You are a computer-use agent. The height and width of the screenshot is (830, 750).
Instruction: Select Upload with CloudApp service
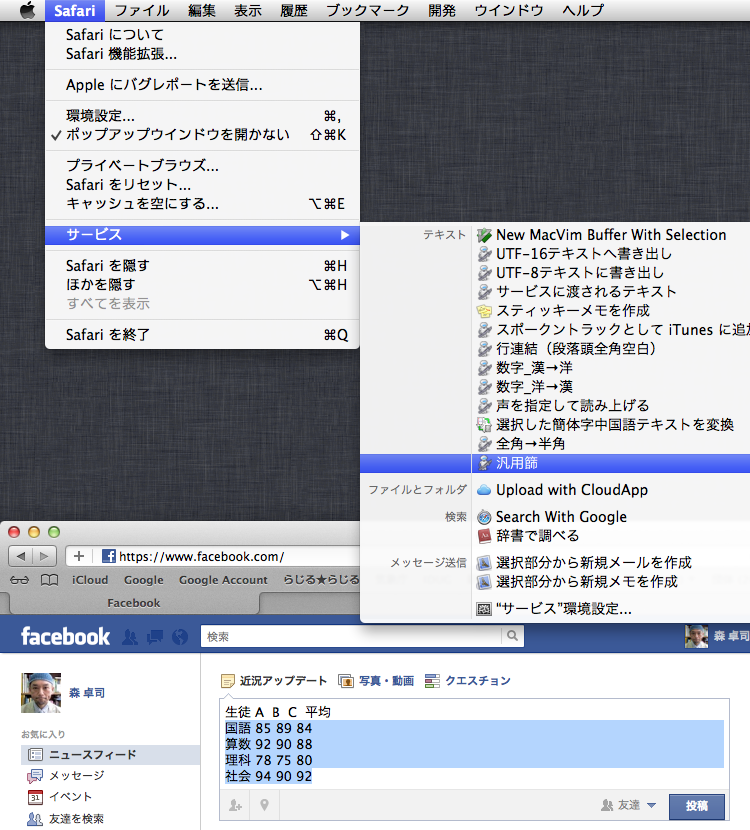610,490
